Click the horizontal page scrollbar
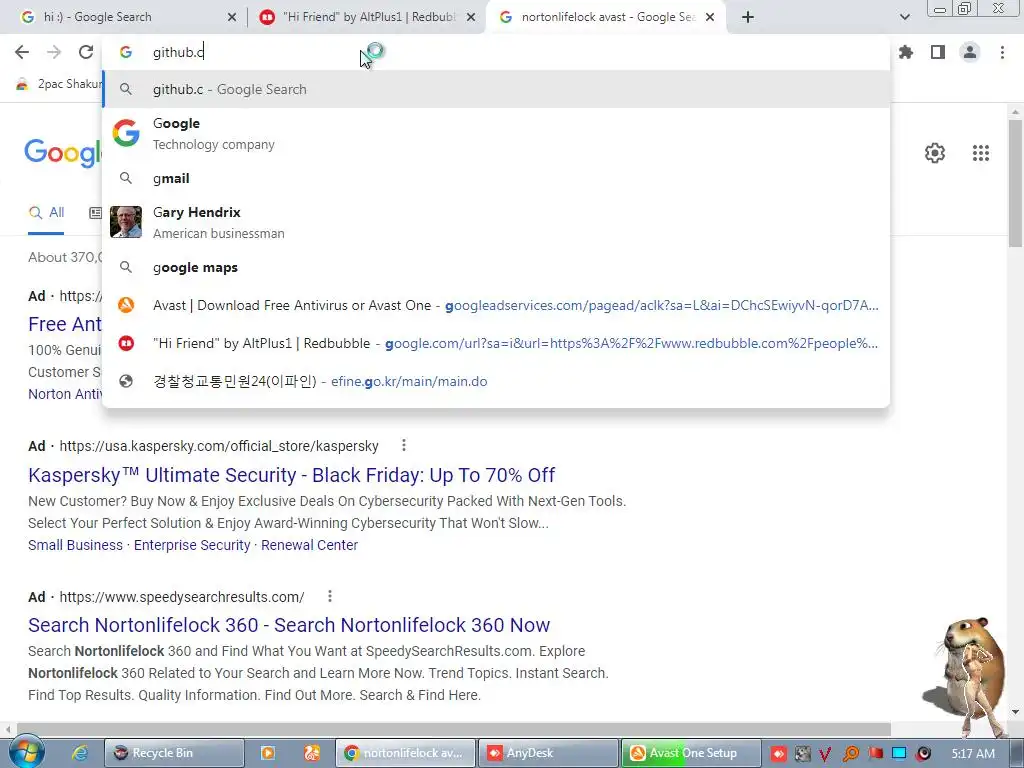 click(453, 729)
